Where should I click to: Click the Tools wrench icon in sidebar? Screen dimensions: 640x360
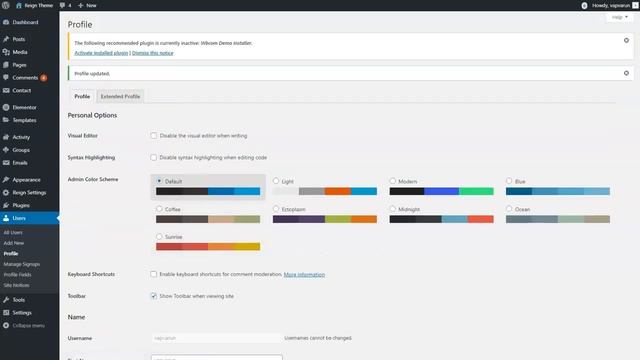[6, 300]
